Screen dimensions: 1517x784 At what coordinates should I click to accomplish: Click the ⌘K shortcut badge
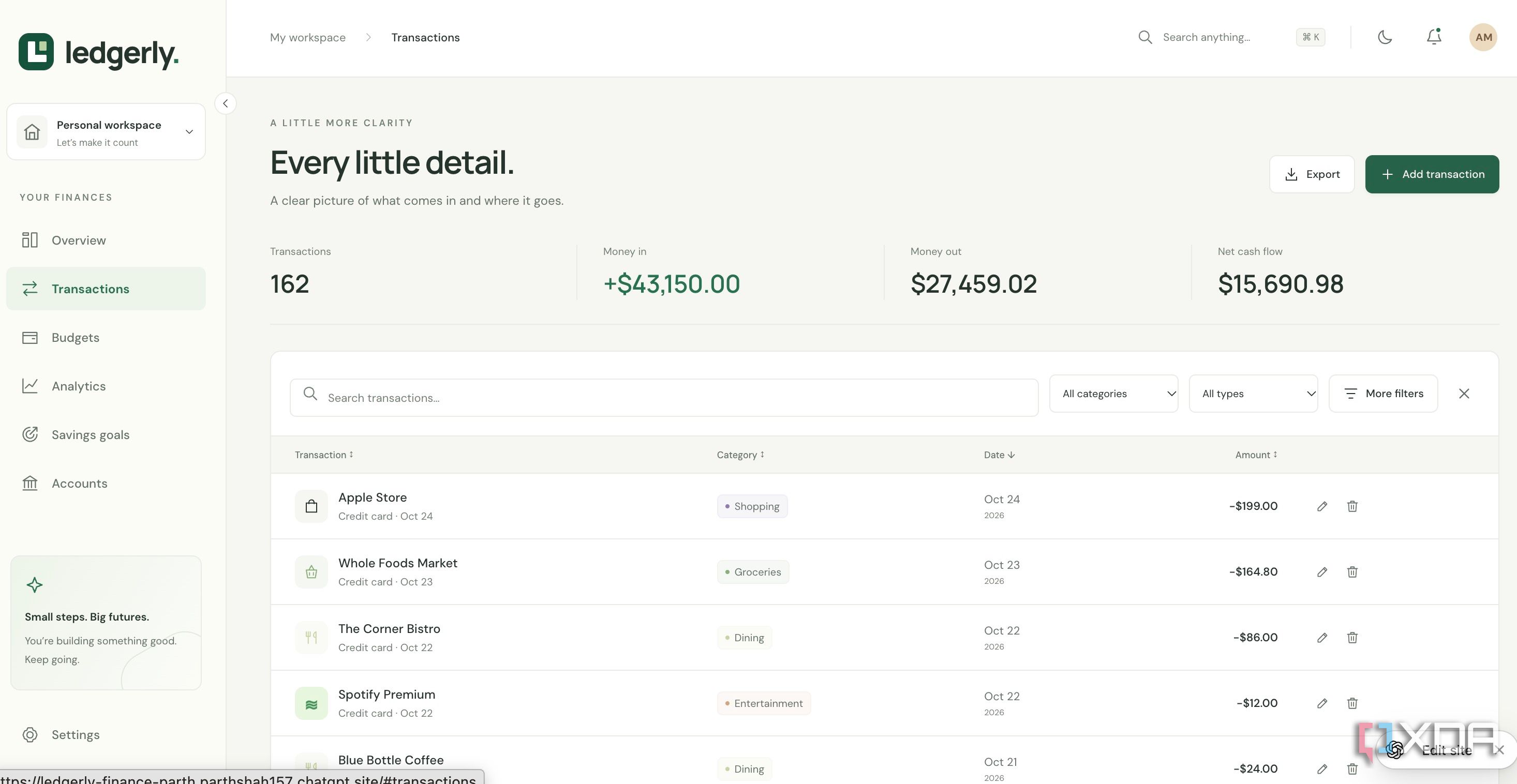[1310, 37]
